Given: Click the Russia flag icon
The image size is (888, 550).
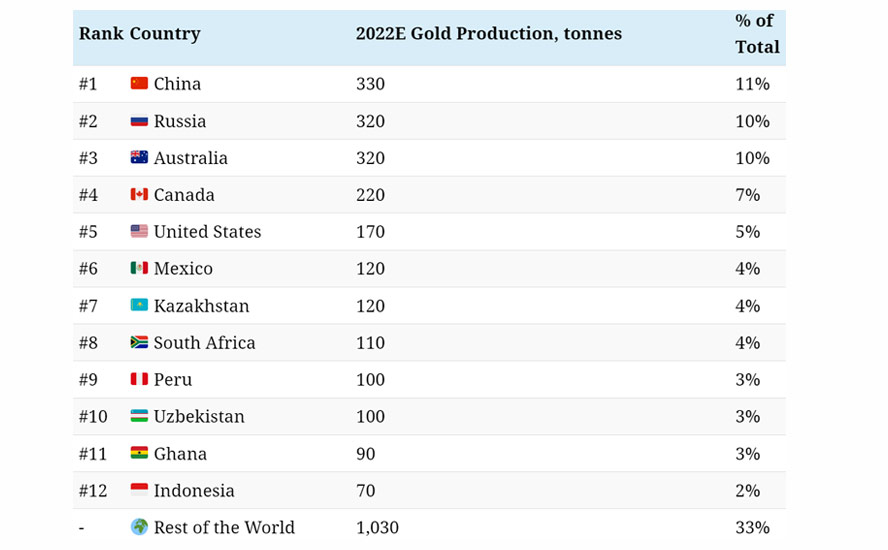Looking at the screenshot, I should pos(139,121).
